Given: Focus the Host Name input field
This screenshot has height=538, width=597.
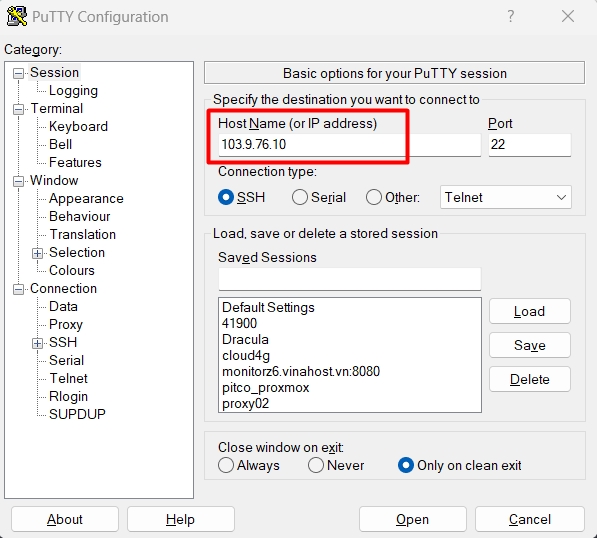Looking at the screenshot, I should [x=349, y=145].
